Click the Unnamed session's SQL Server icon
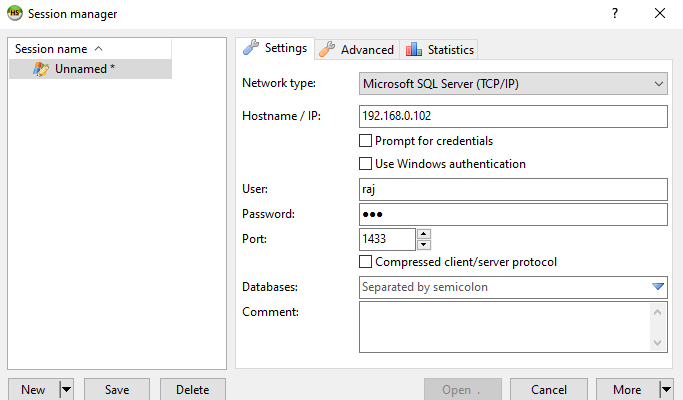This screenshot has height=400, width=683. click(41, 69)
